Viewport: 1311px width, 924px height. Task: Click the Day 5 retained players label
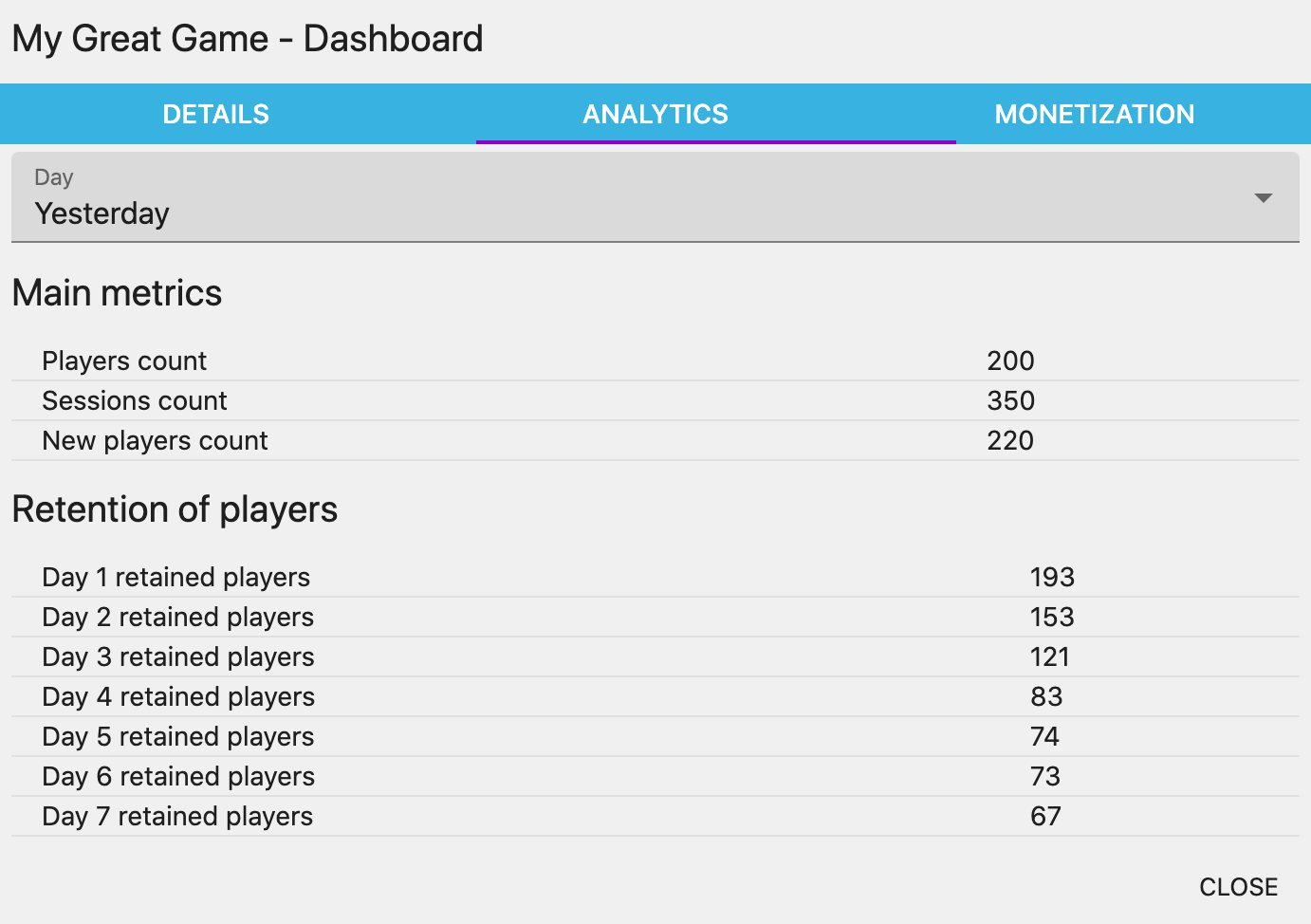177,737
